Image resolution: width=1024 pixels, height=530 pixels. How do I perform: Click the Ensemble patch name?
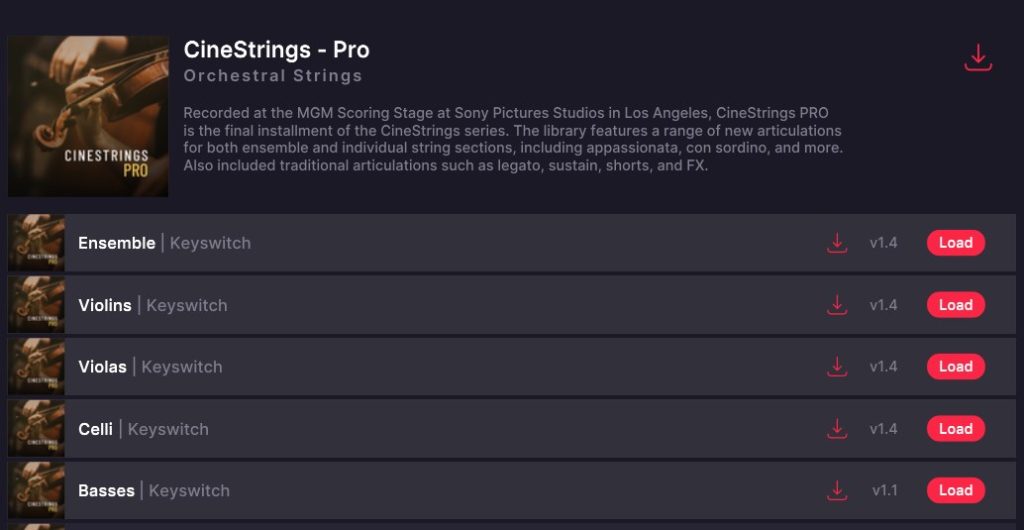(x=116, y=243)
